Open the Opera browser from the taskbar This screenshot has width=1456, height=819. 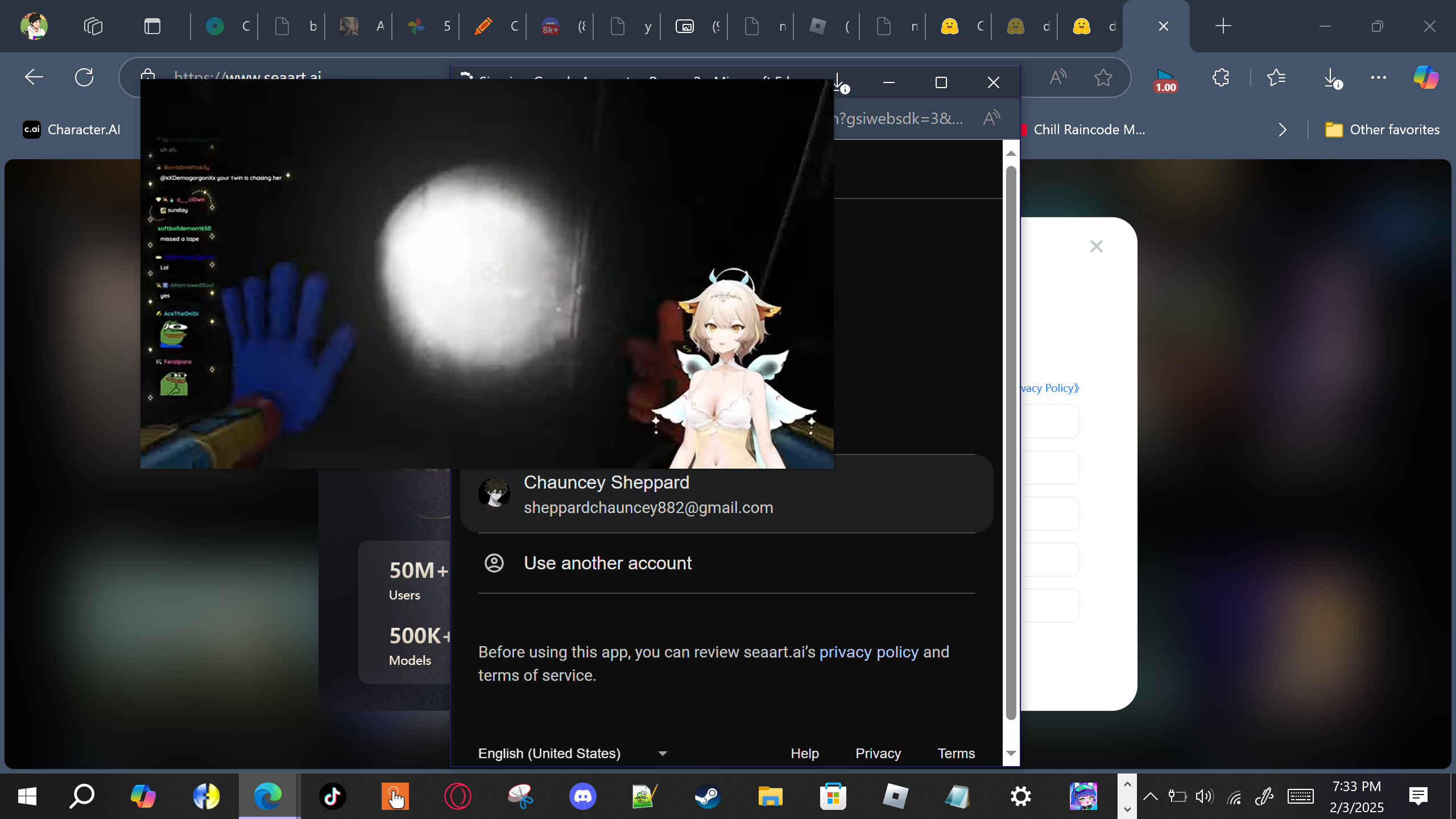(x=458, y=796)
